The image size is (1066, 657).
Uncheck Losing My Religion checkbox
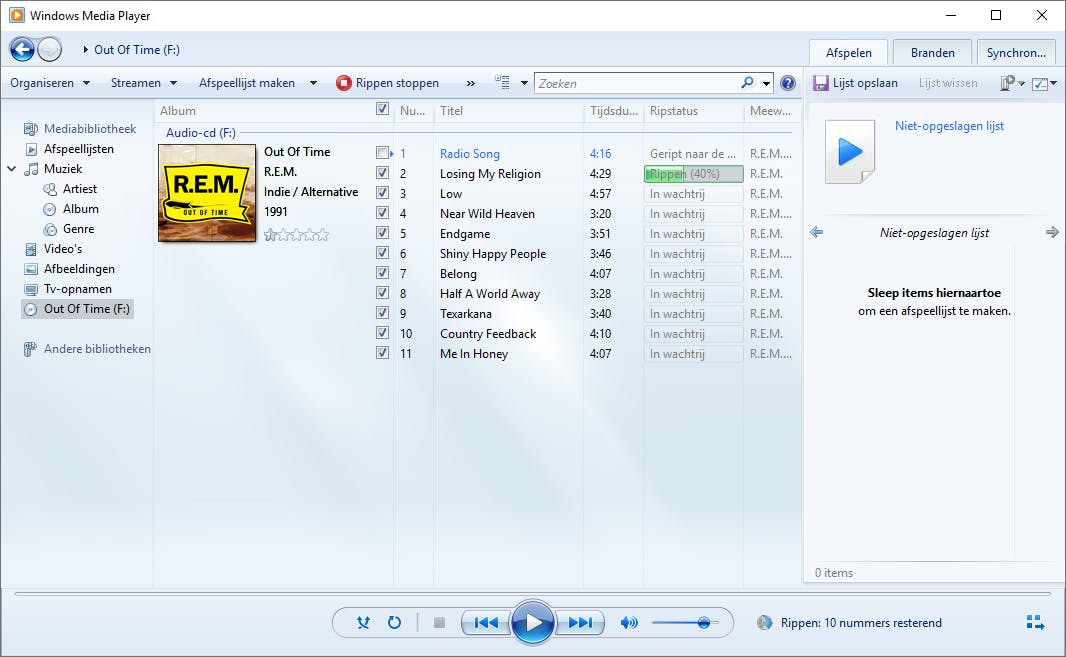coord(382,173)
